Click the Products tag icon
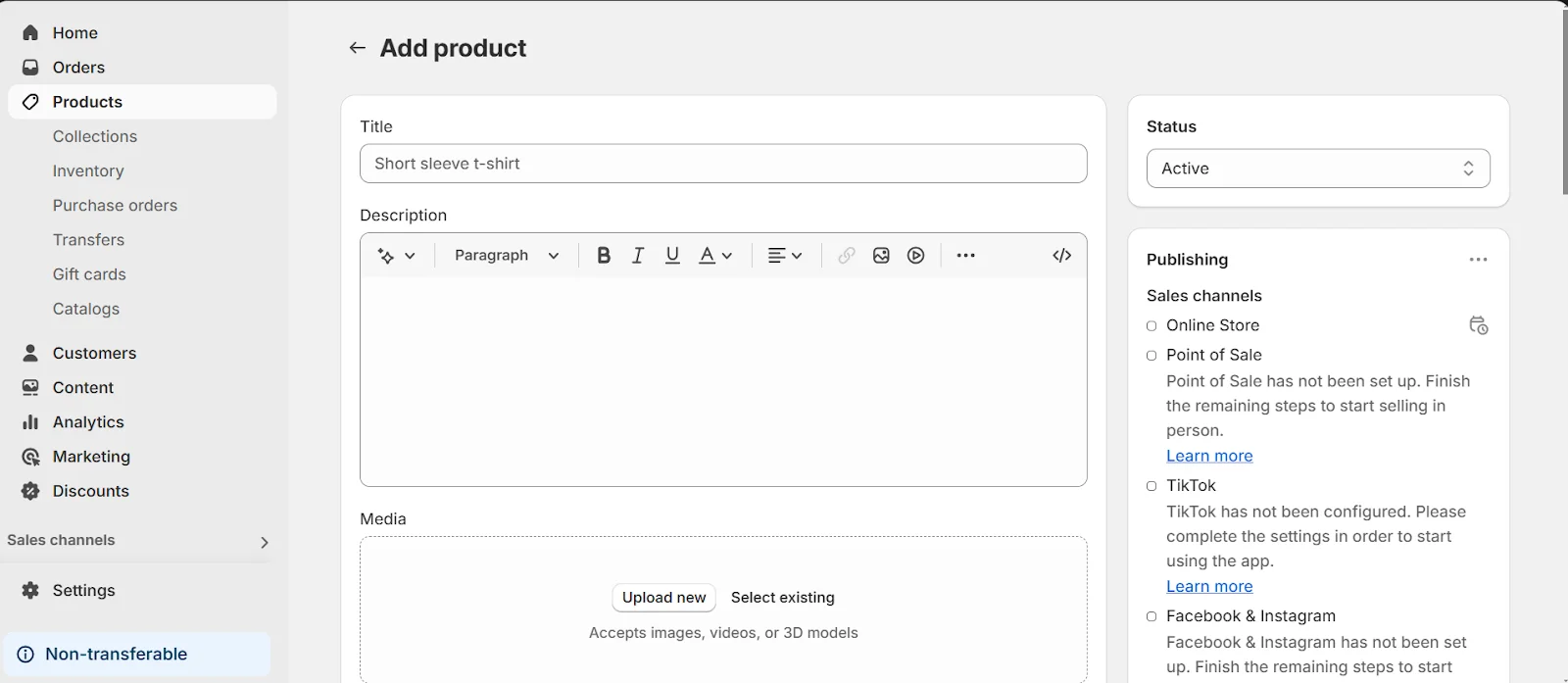The height and width of the screenshot is (683, 1568). point(30,102)
